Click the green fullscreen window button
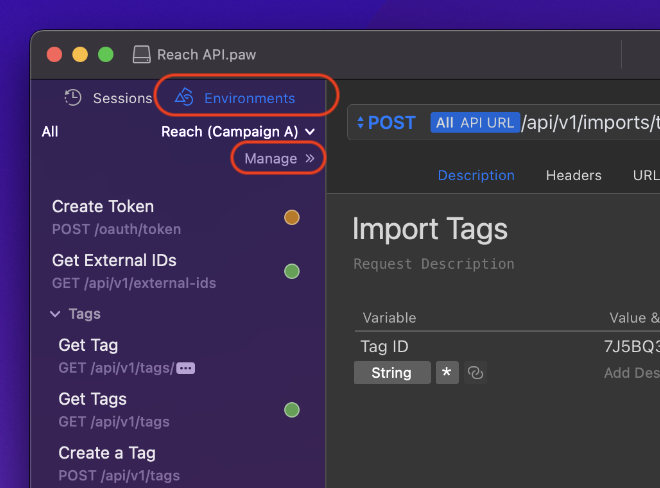The image size is (660, 488). 106,55
